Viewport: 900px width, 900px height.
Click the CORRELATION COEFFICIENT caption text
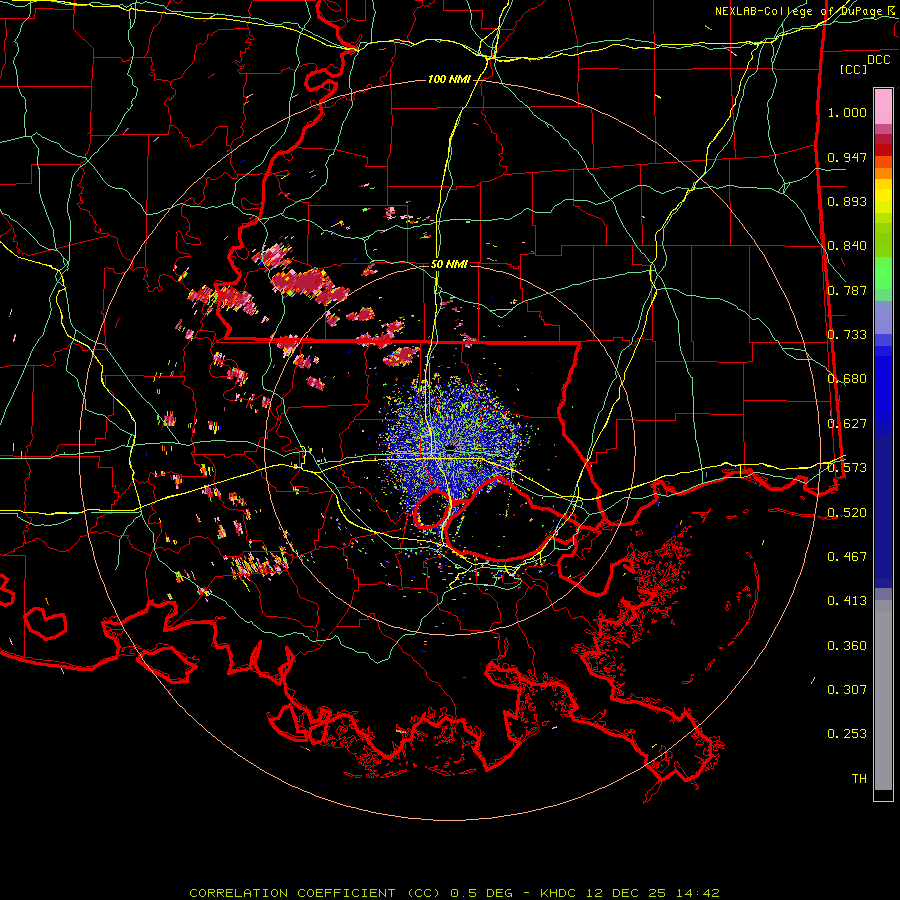point(292,893)
